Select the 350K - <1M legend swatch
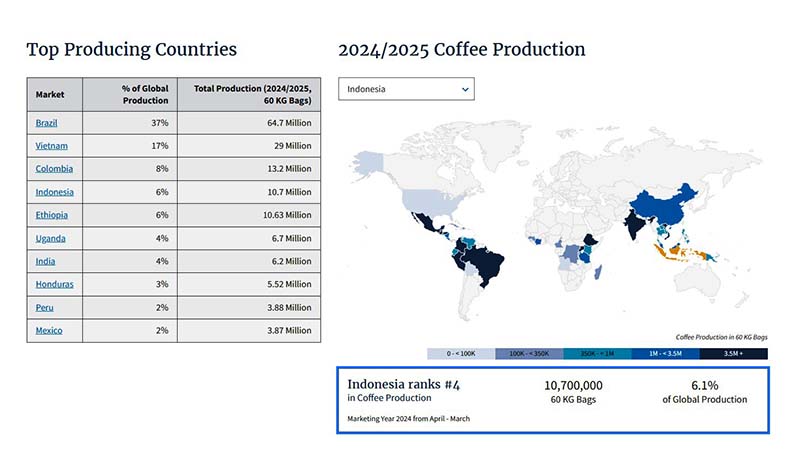 point(597,354)
